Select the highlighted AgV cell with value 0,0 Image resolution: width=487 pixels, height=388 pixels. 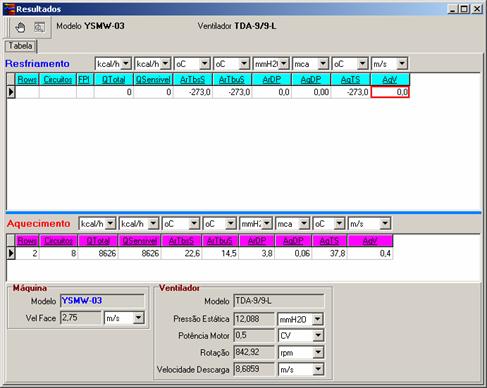click(390, 92)
